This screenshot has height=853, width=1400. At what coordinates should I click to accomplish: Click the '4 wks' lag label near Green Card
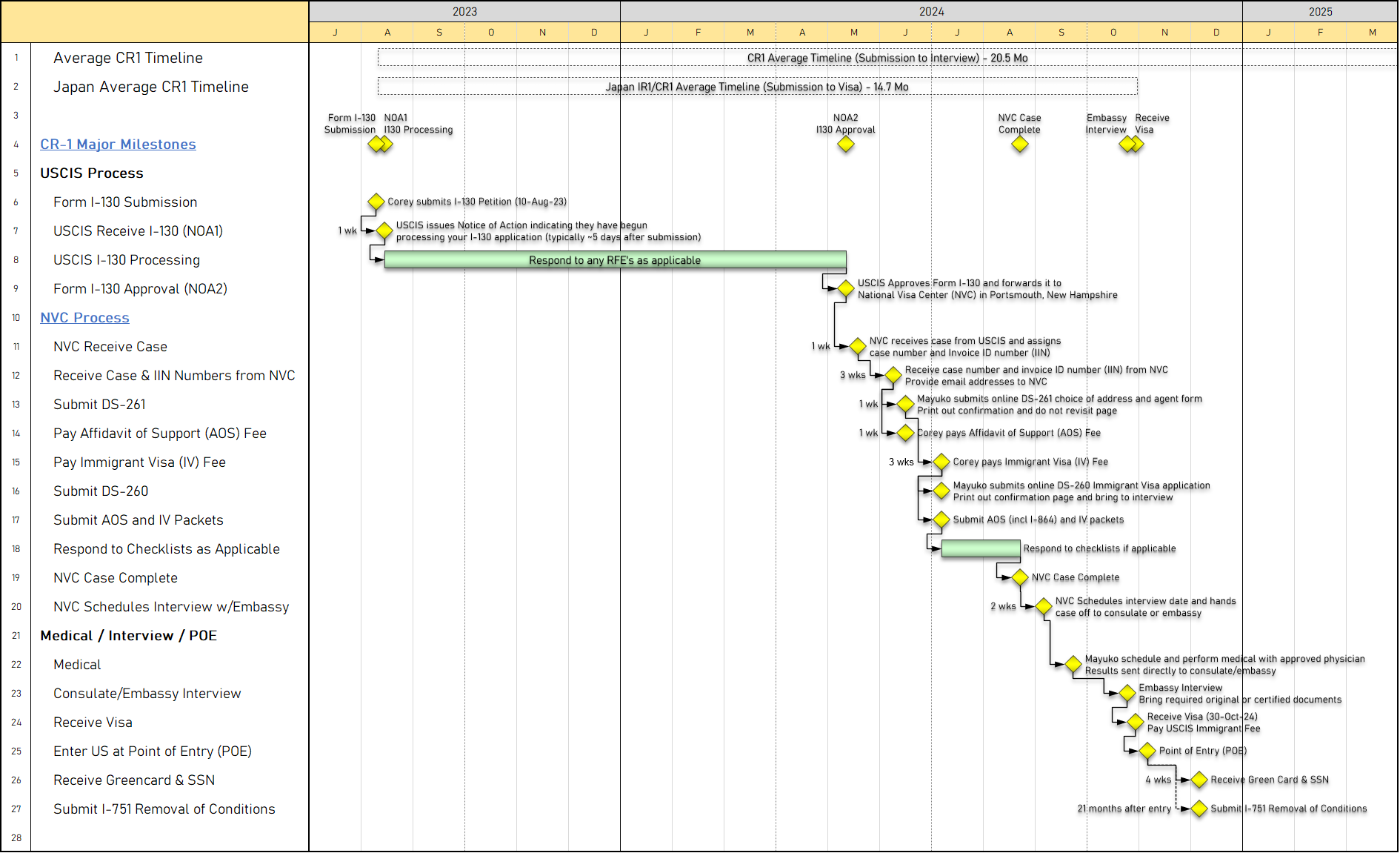pyautogui.click(x=1159, y=780)
